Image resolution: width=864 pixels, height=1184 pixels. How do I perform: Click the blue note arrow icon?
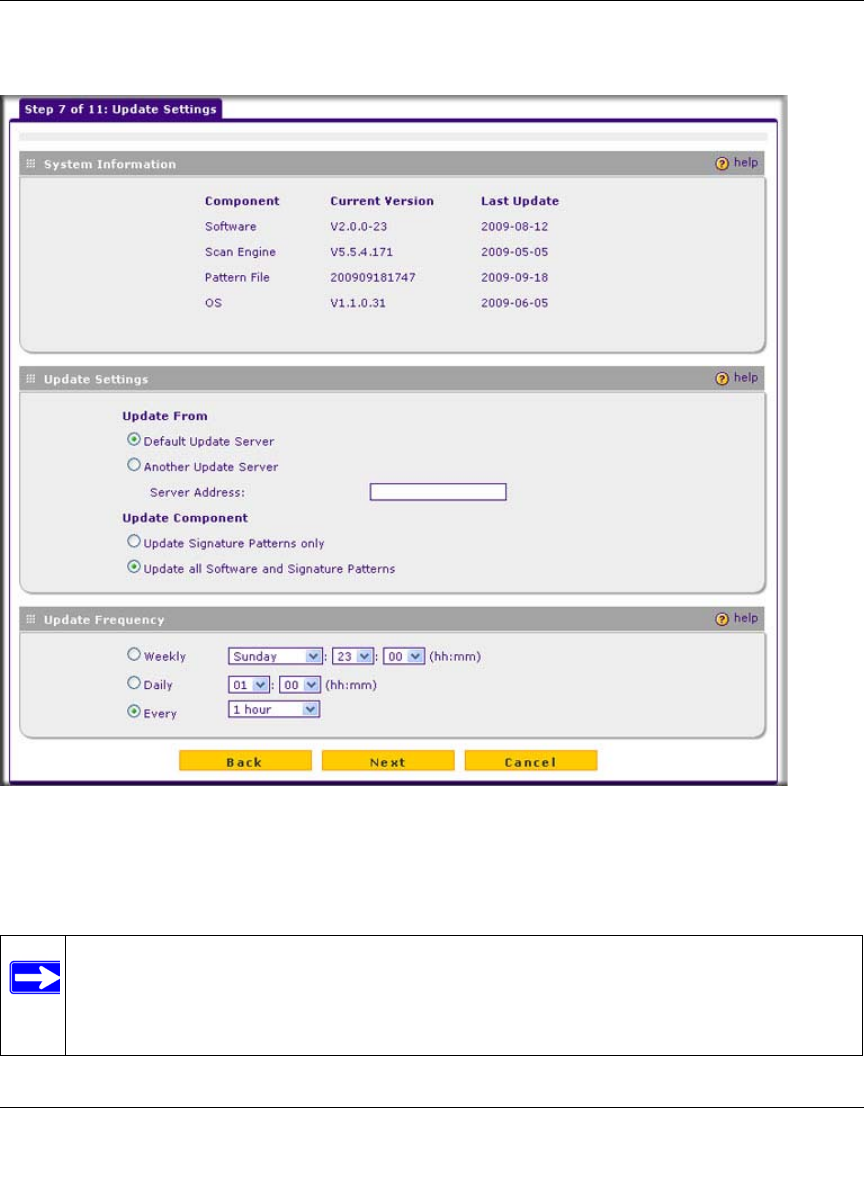coord(35,978)
